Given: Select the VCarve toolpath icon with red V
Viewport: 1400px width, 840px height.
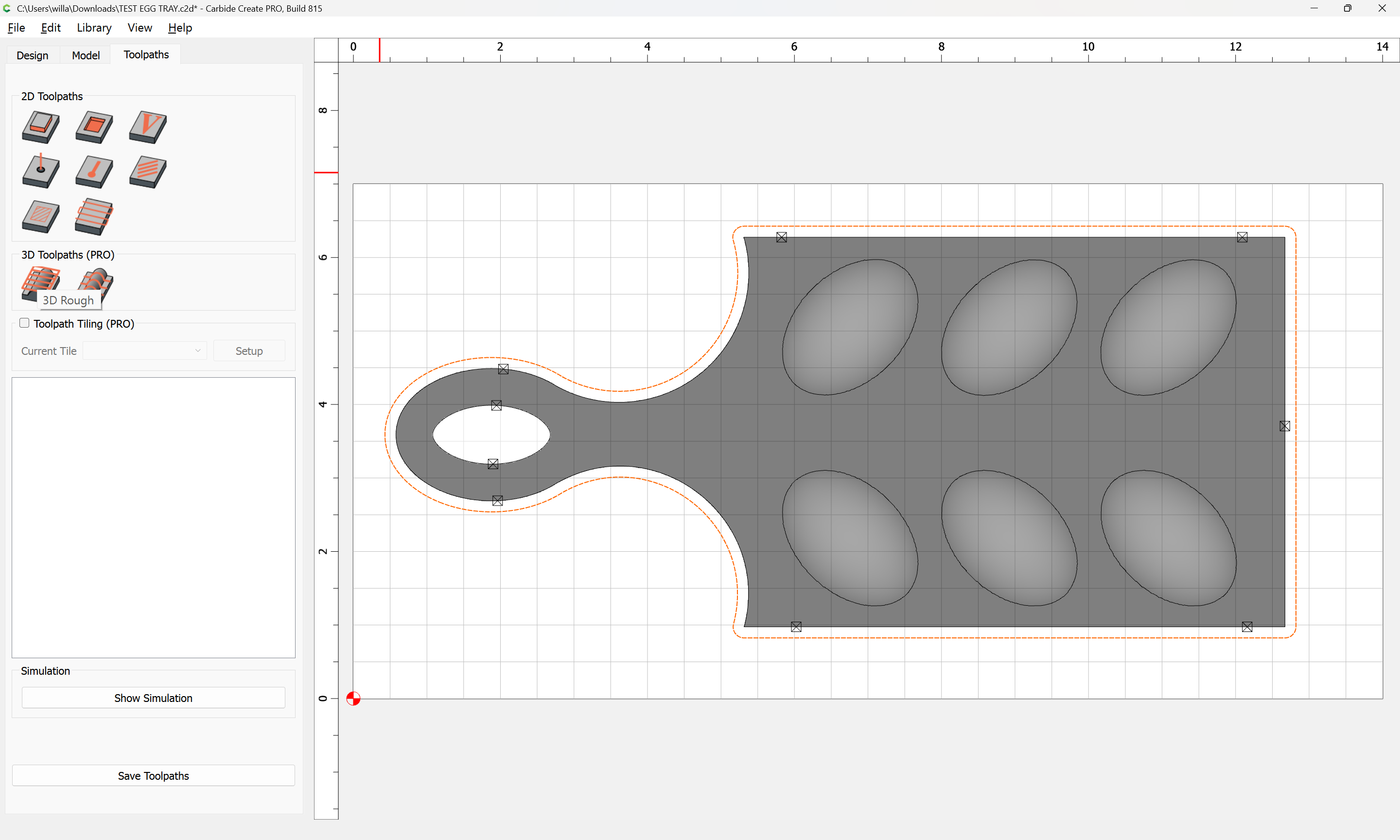Looking at the screenshot, I should [x=148, y=127].
